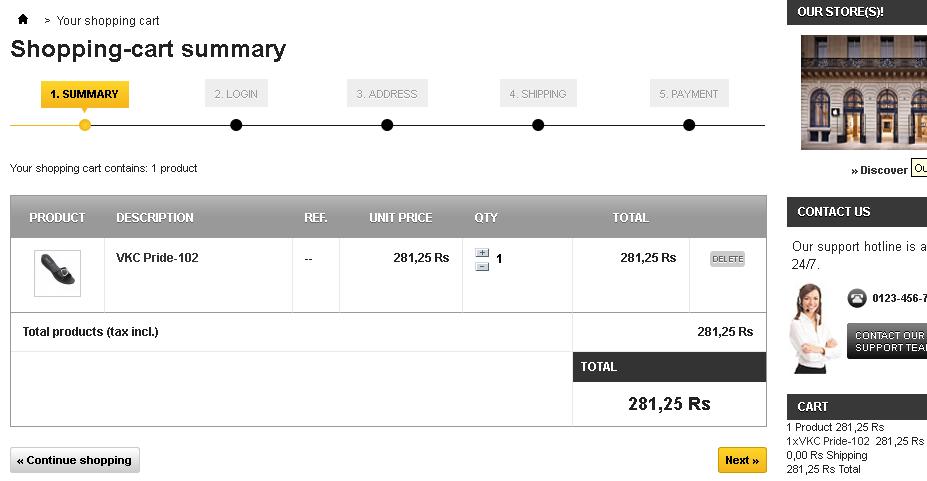The height and width of the screenshot is (481, 927).
Task: Select the 2. Login step tab
Action: coord(236,94)
